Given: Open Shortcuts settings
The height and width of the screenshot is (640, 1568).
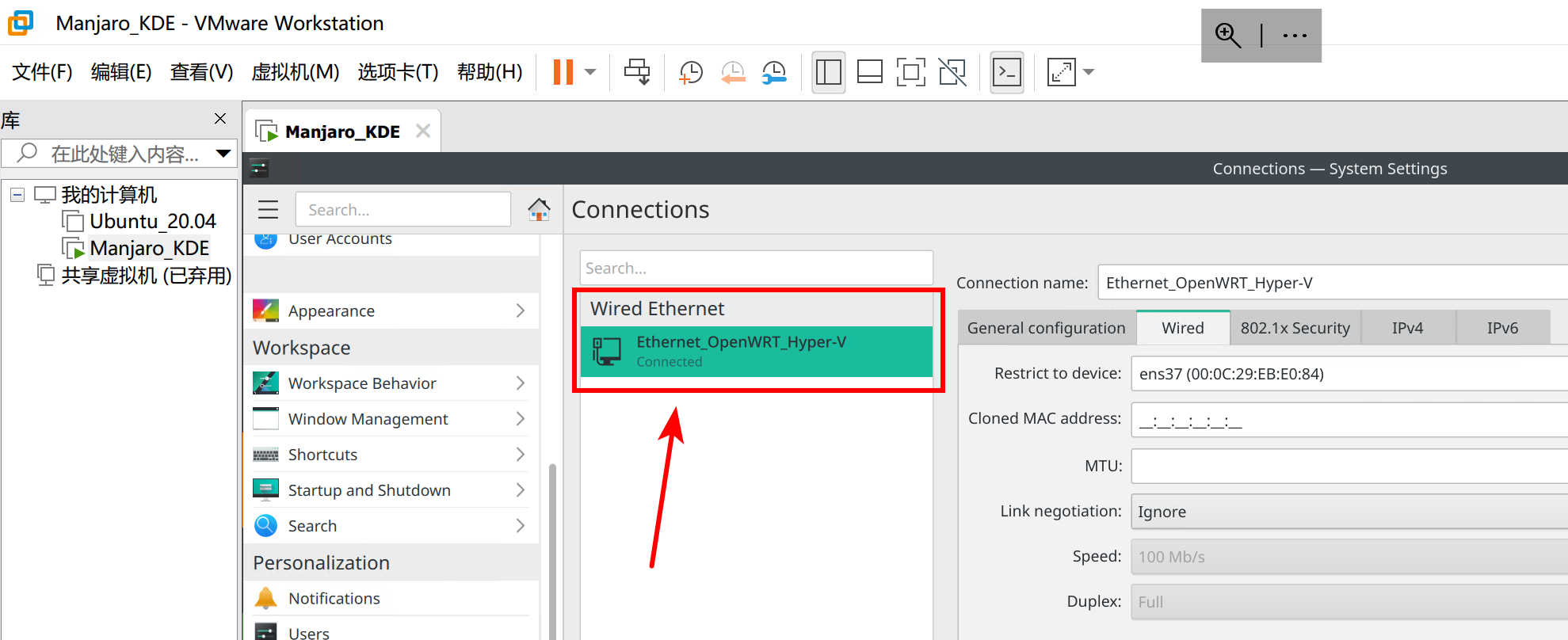Looking at the screenshot, I should 391,454.
